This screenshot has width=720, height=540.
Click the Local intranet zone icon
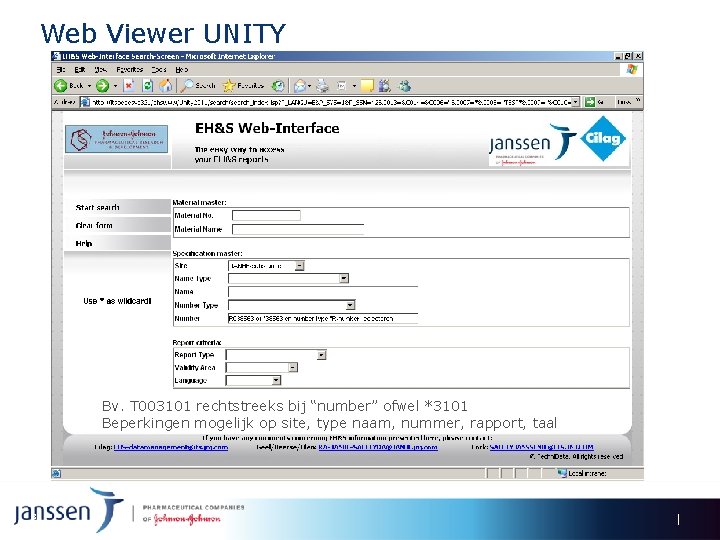pos(562,473)
